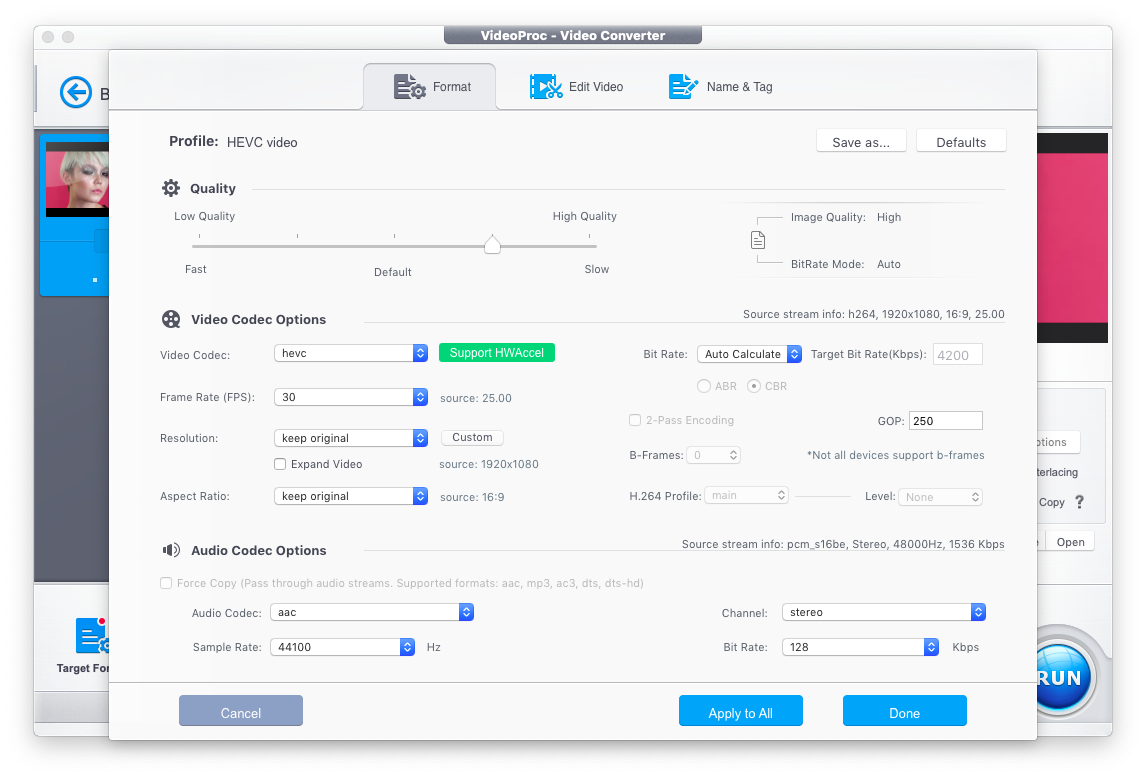Click the document icon beside Image Quality
This screenshot has height=778, width=1146.
pyautogui.click(x=758, y=240)
